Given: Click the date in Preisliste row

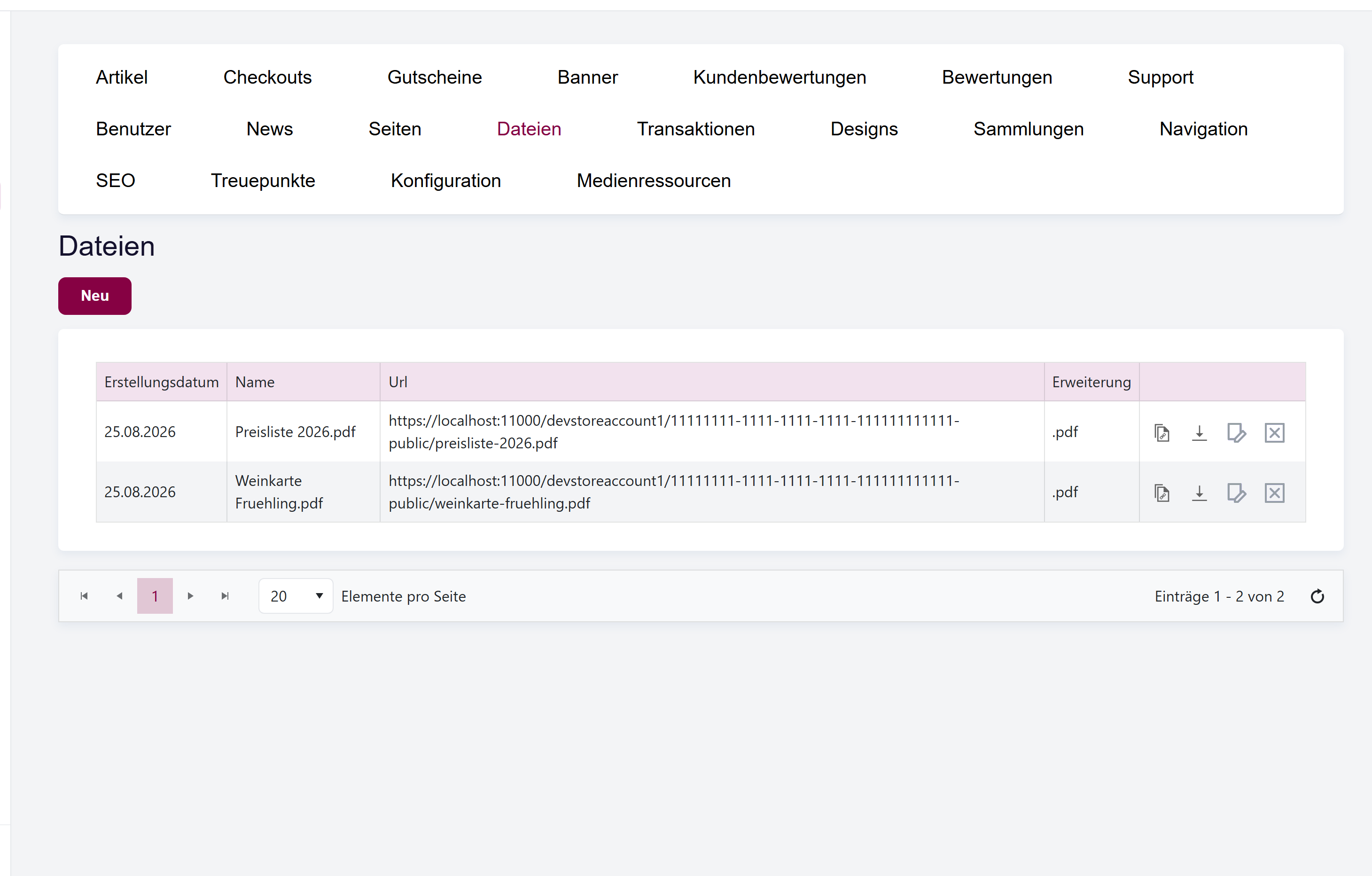Looking at the screenshot, I should tap(140, 432).
